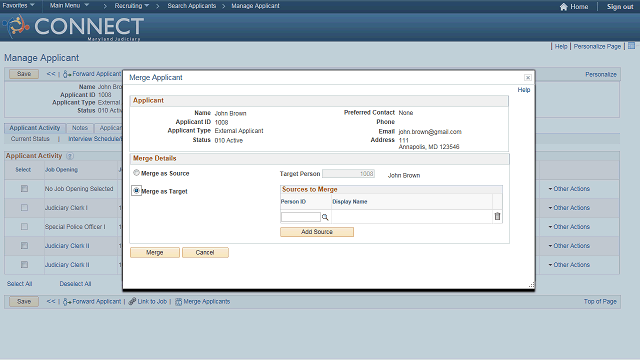Check the Judiciary Clerk I row checkbox
Image resolution: width=640 pixels, height=360 pixels.
24,208
